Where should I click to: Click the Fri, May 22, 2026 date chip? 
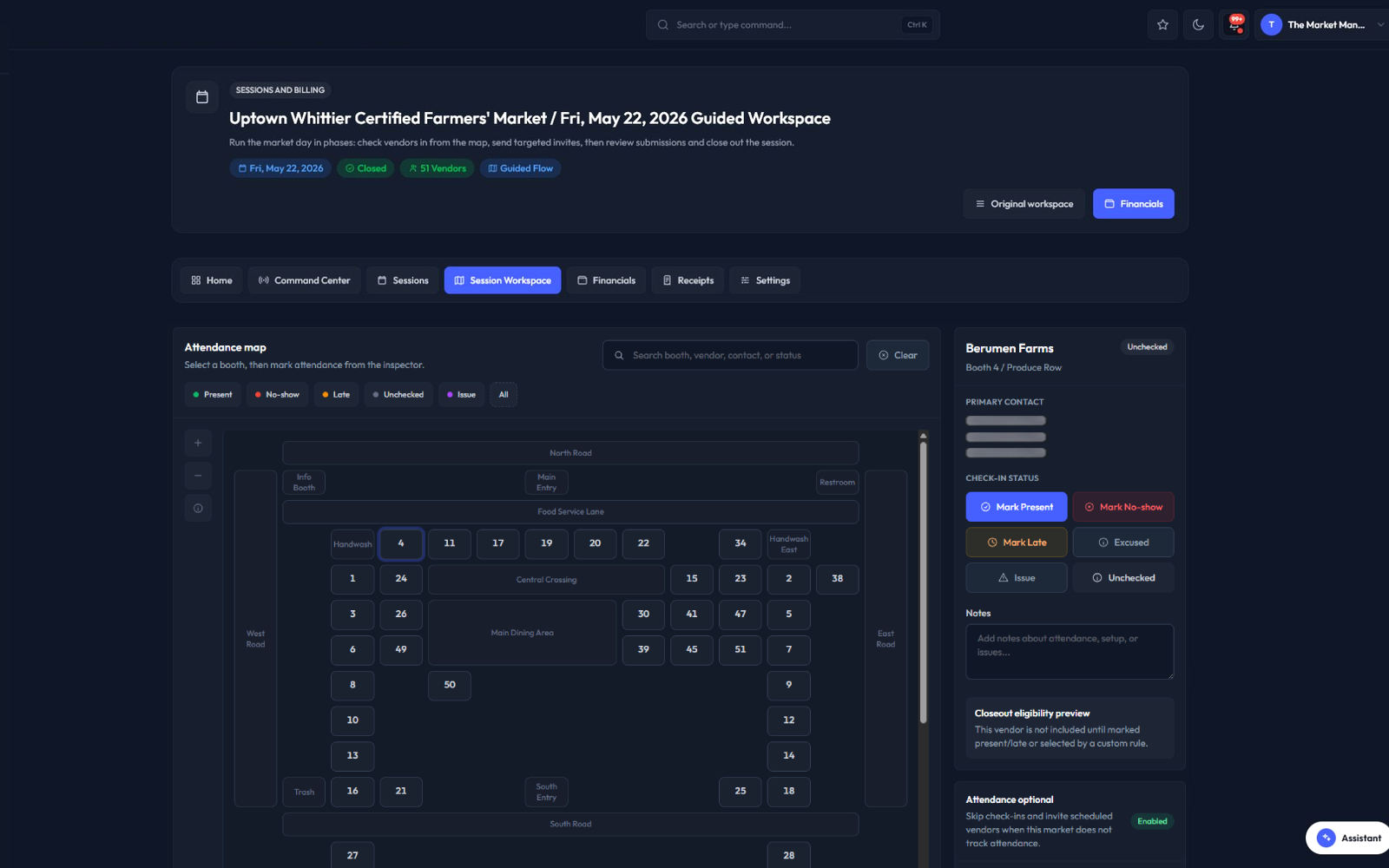(x=280, y=168)
